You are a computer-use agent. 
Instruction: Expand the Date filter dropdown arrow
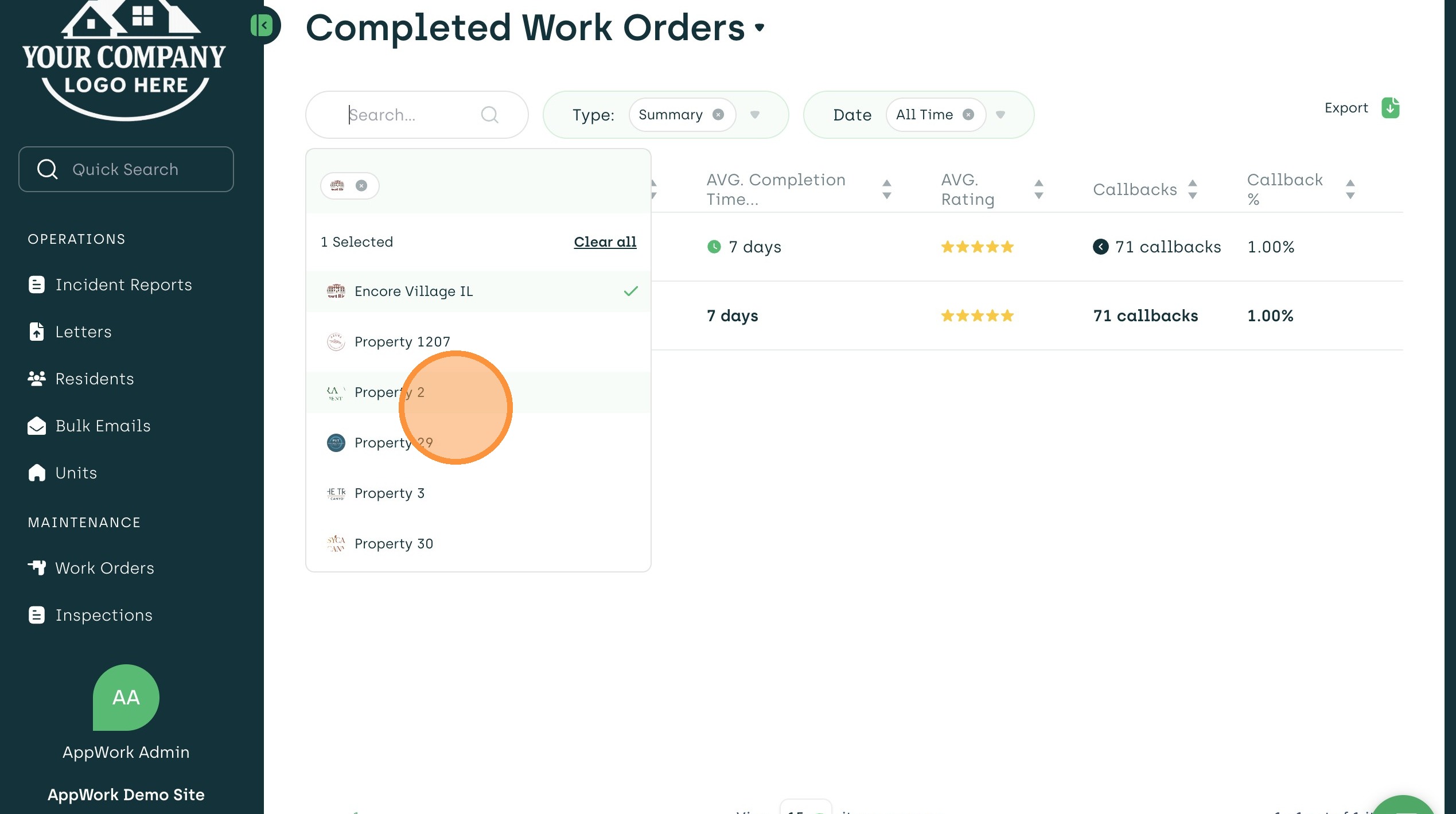coord(1000,115)
